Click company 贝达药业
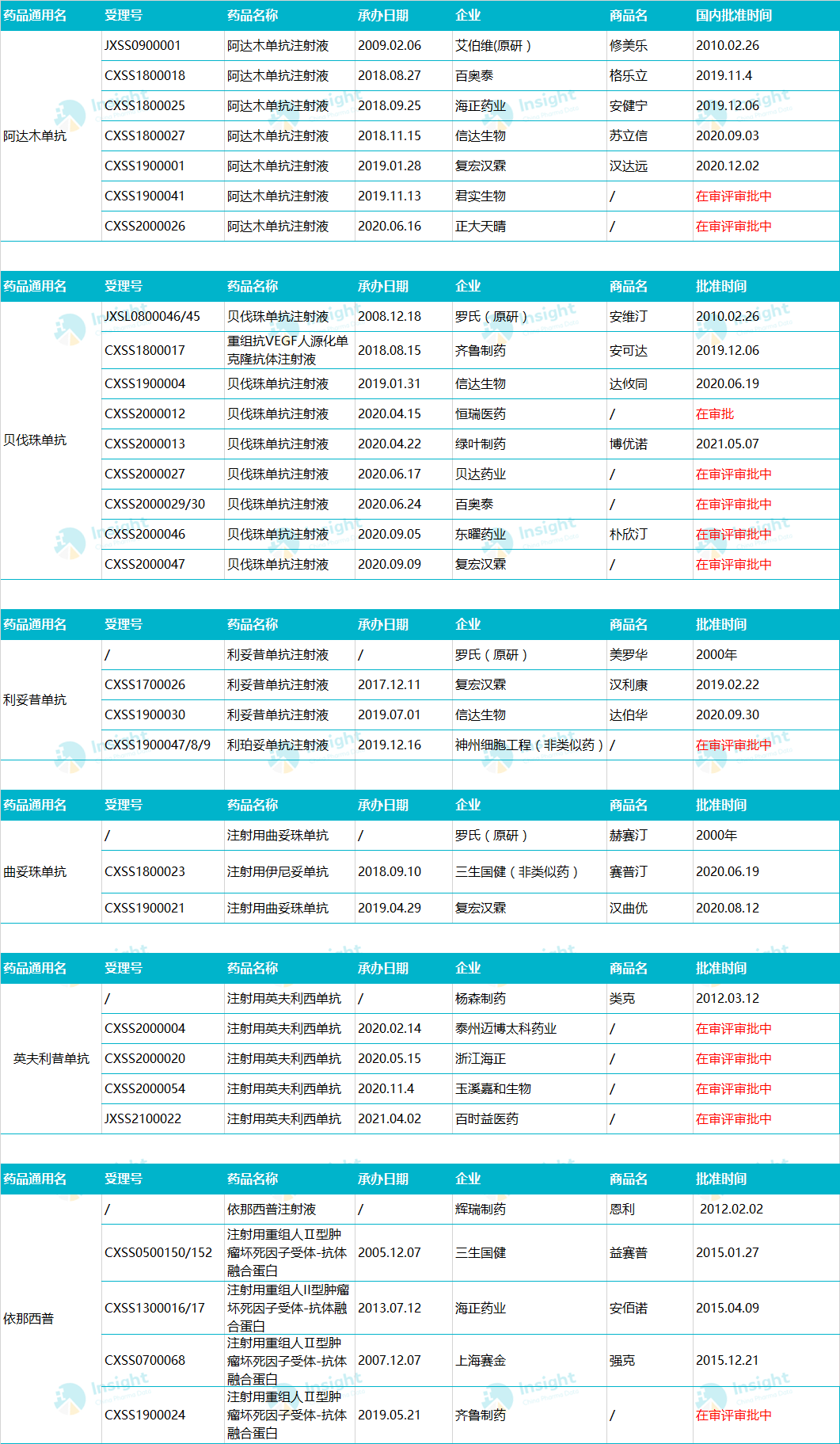The height and width of the screenshot is (1444, 840). click(x=481, y=474)
